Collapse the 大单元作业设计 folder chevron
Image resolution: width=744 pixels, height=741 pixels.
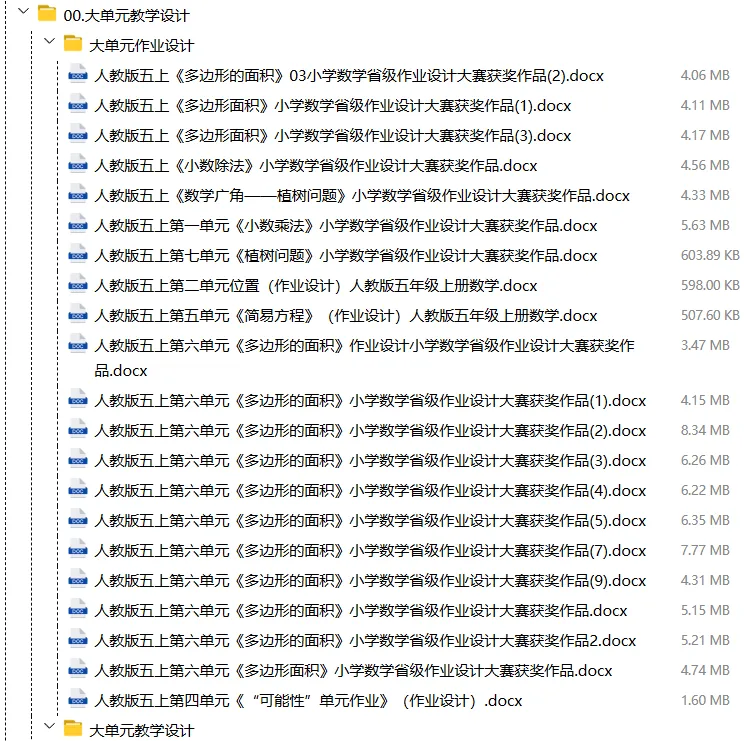(x=49, y=41)
